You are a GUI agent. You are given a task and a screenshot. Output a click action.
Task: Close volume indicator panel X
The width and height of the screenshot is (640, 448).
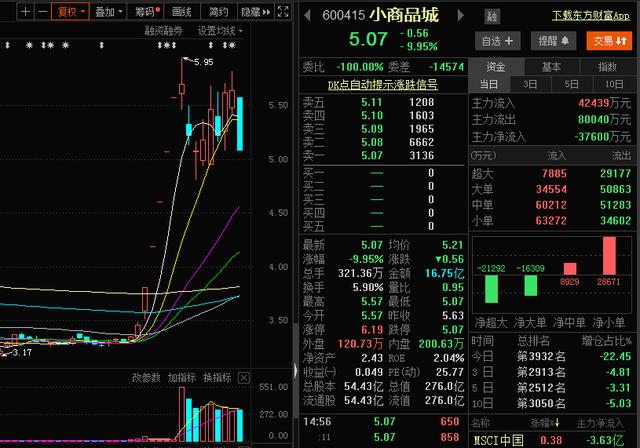(244, 378)
